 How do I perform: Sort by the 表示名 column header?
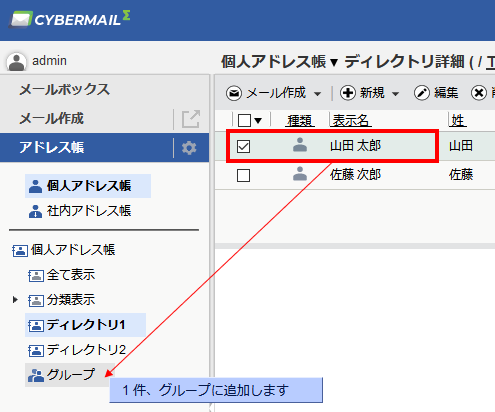point(351,120)
